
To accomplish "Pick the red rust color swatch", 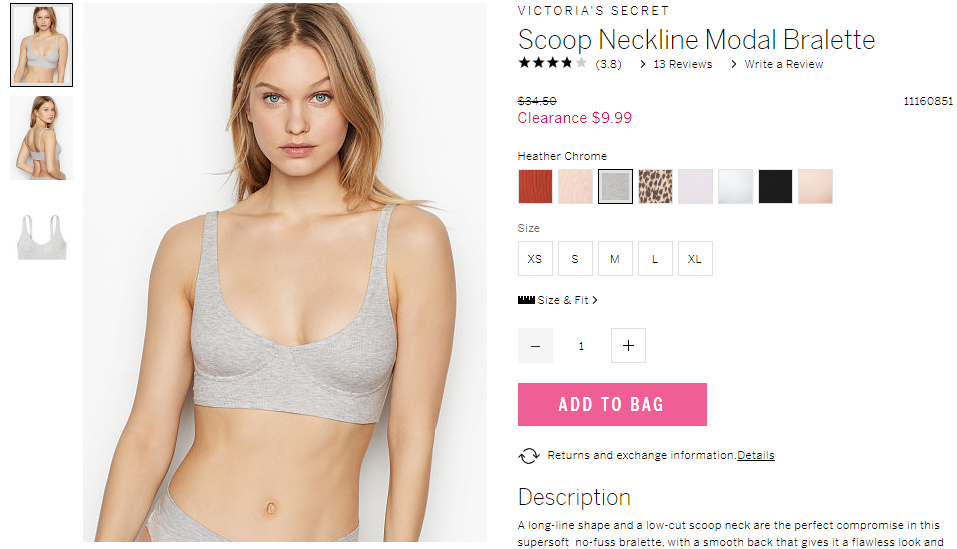I will coord(535,187).
